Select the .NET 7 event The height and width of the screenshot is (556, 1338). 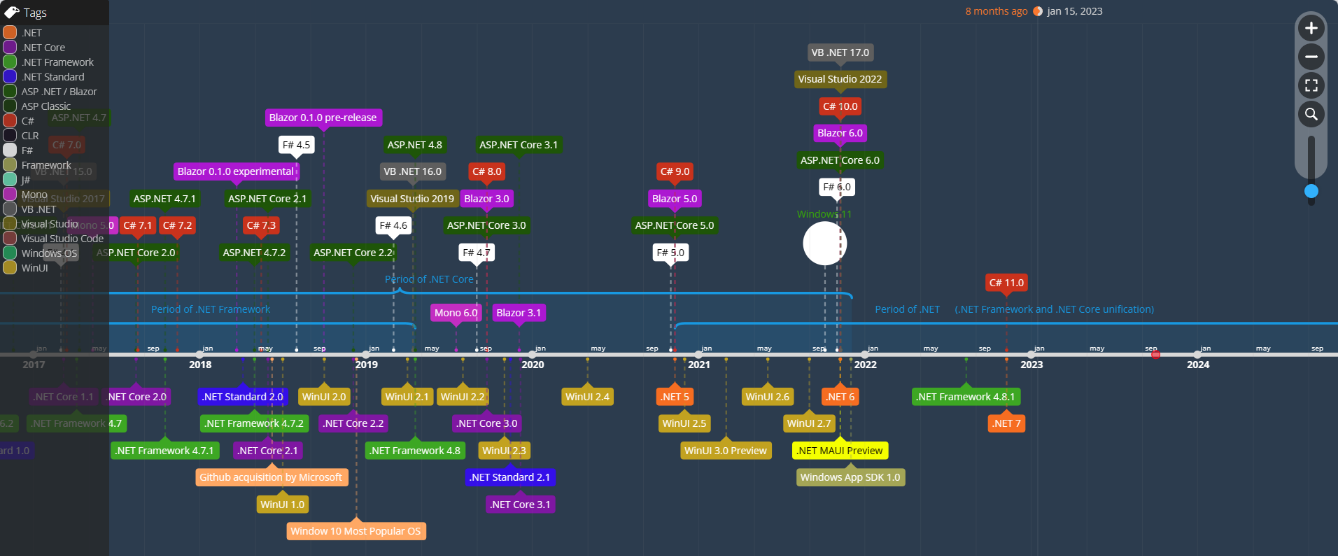click(1006, 424)
